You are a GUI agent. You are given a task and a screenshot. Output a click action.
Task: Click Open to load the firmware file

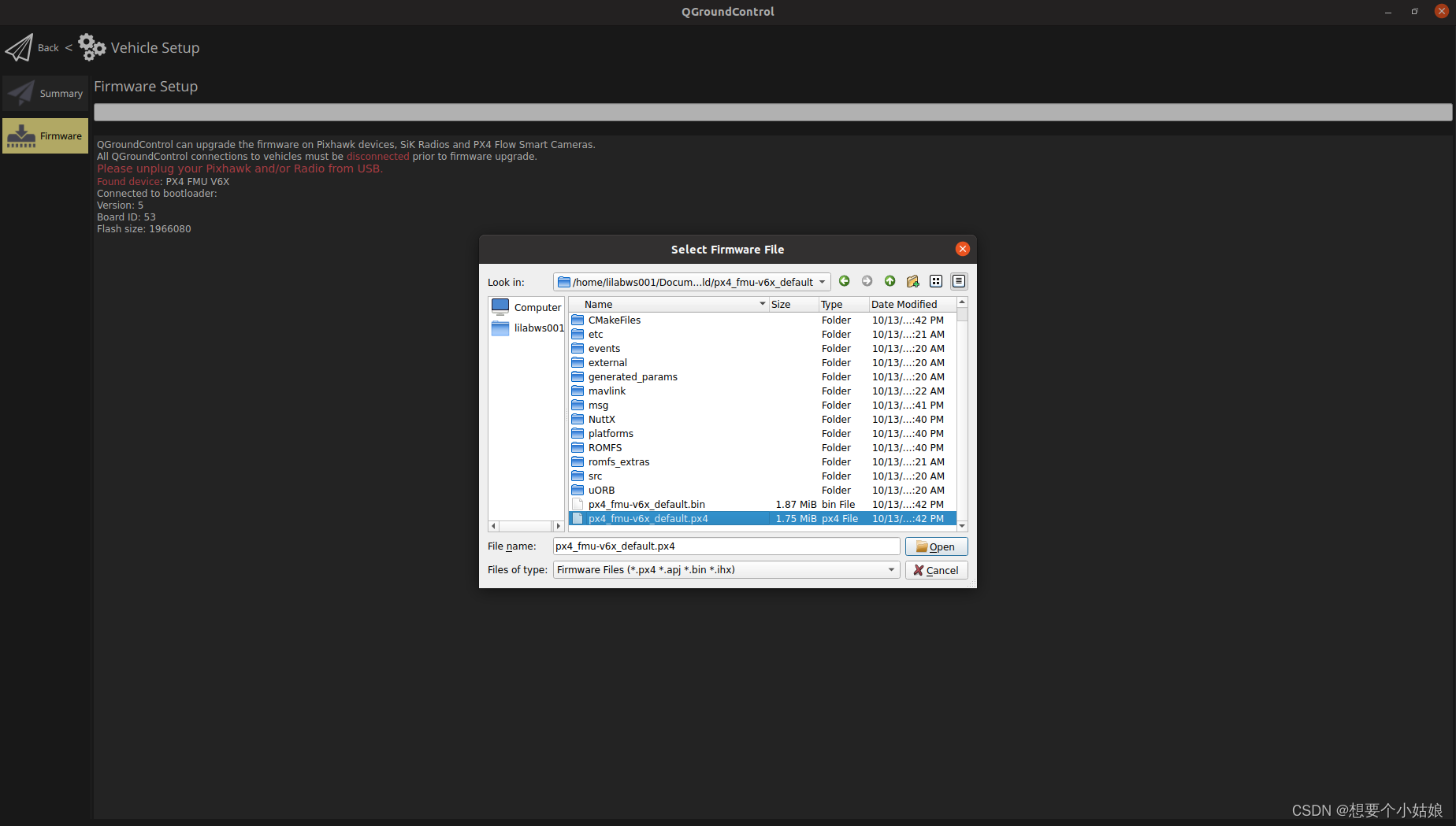[x=936, y=546]
